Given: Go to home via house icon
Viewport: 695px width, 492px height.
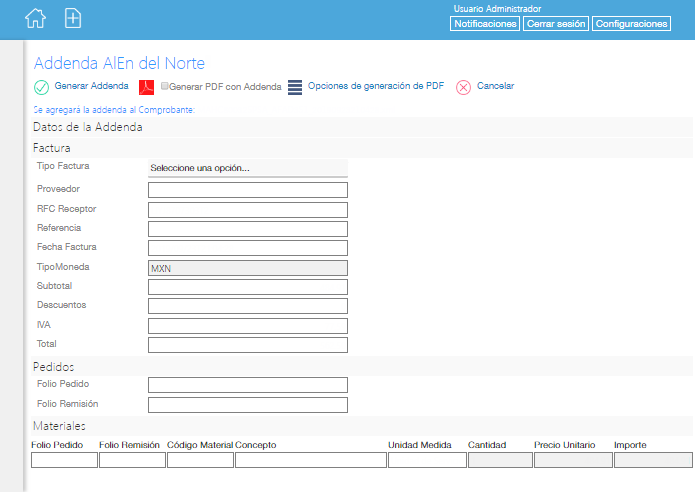Looking at the screenshot, I should [35, 19].
